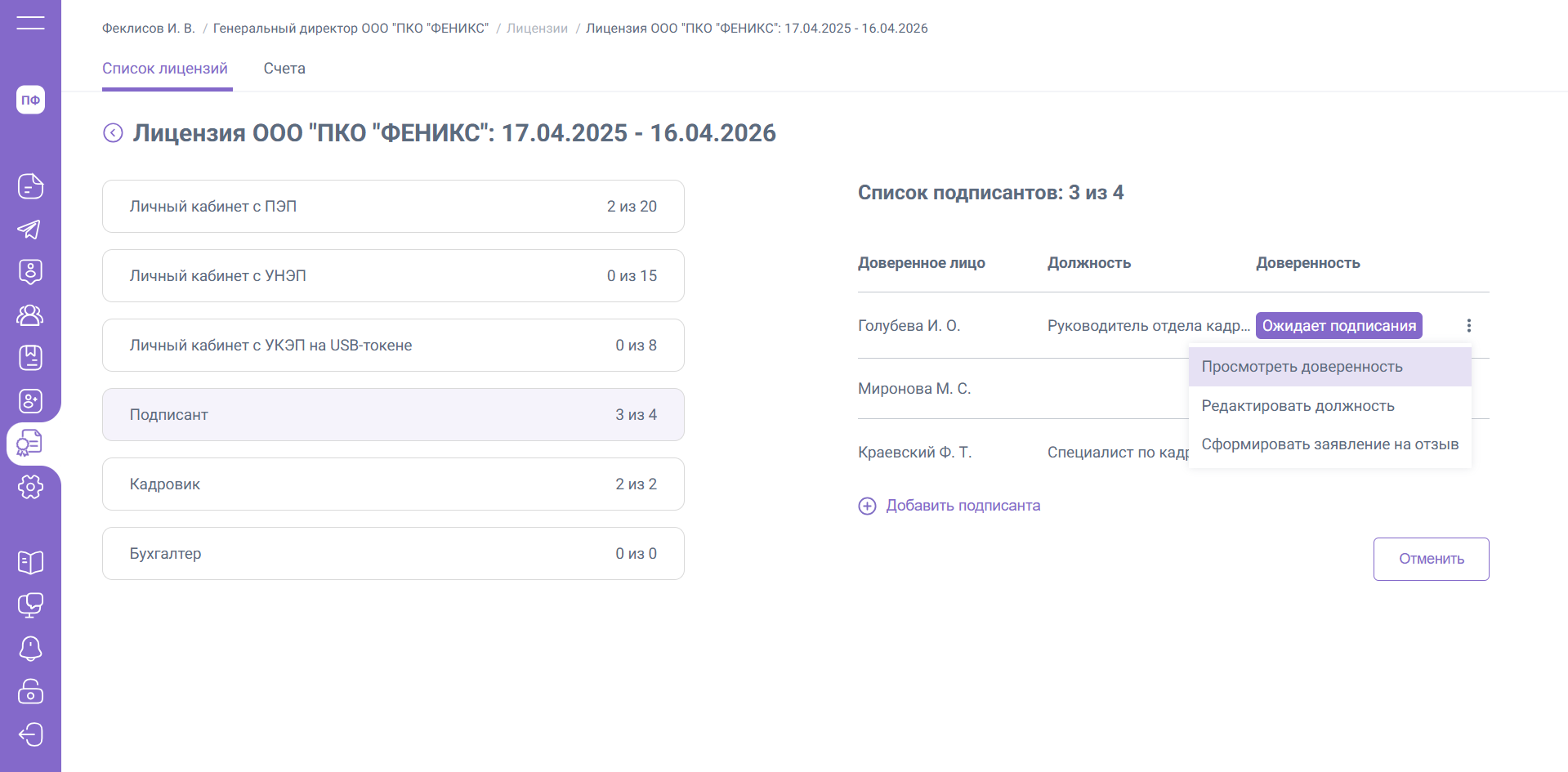
Task: Select 'Сформировать заявление на отзыв' option
Action: pos(1329,444)
